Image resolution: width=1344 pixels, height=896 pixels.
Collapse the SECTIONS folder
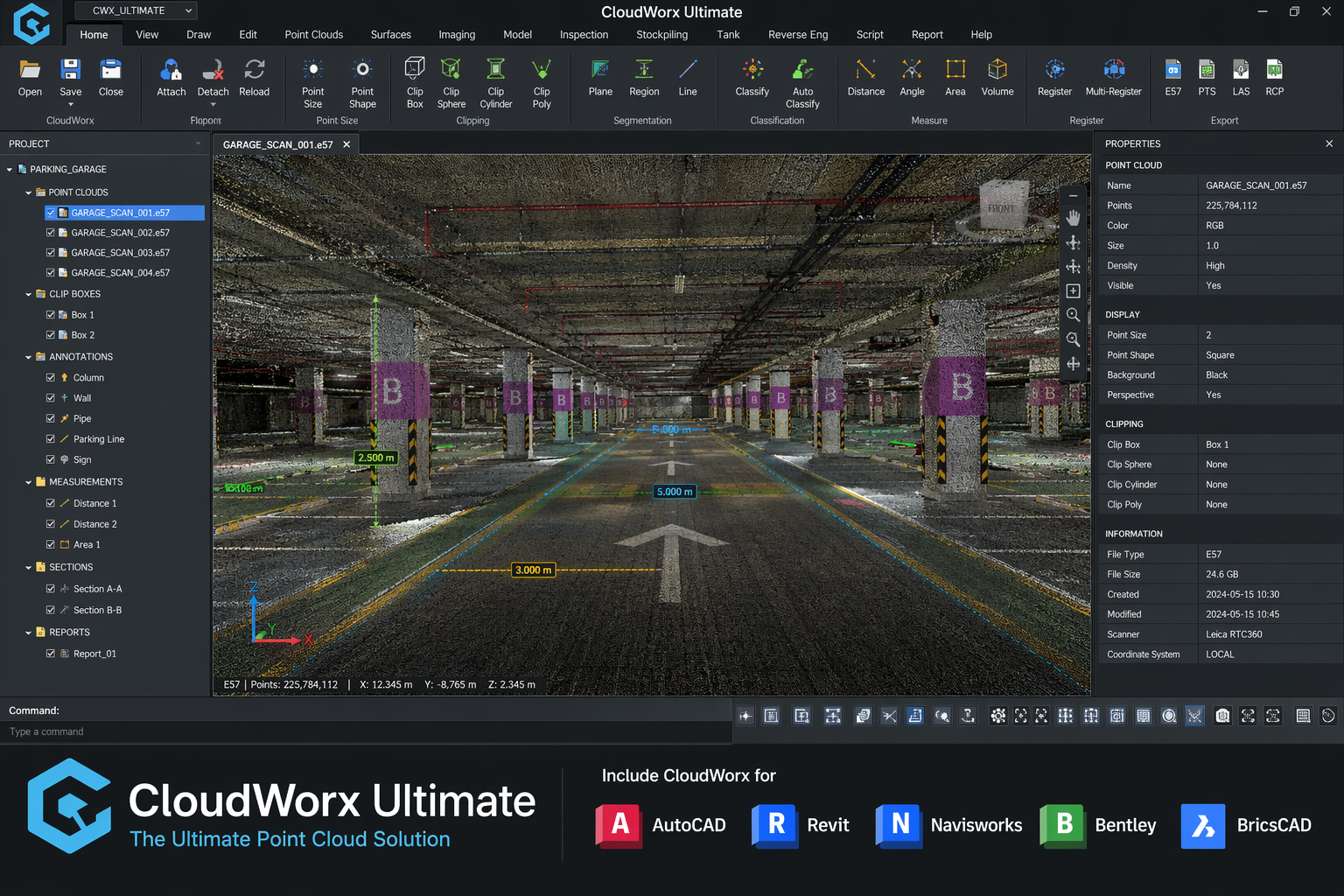(29, 568)
